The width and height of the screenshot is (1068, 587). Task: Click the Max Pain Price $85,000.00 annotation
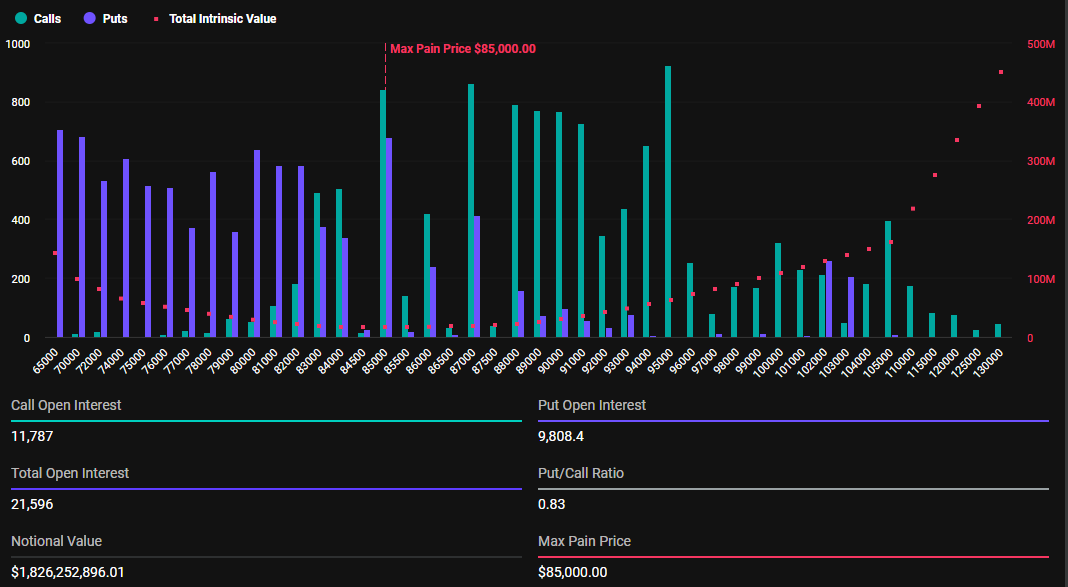click(464, 48)
